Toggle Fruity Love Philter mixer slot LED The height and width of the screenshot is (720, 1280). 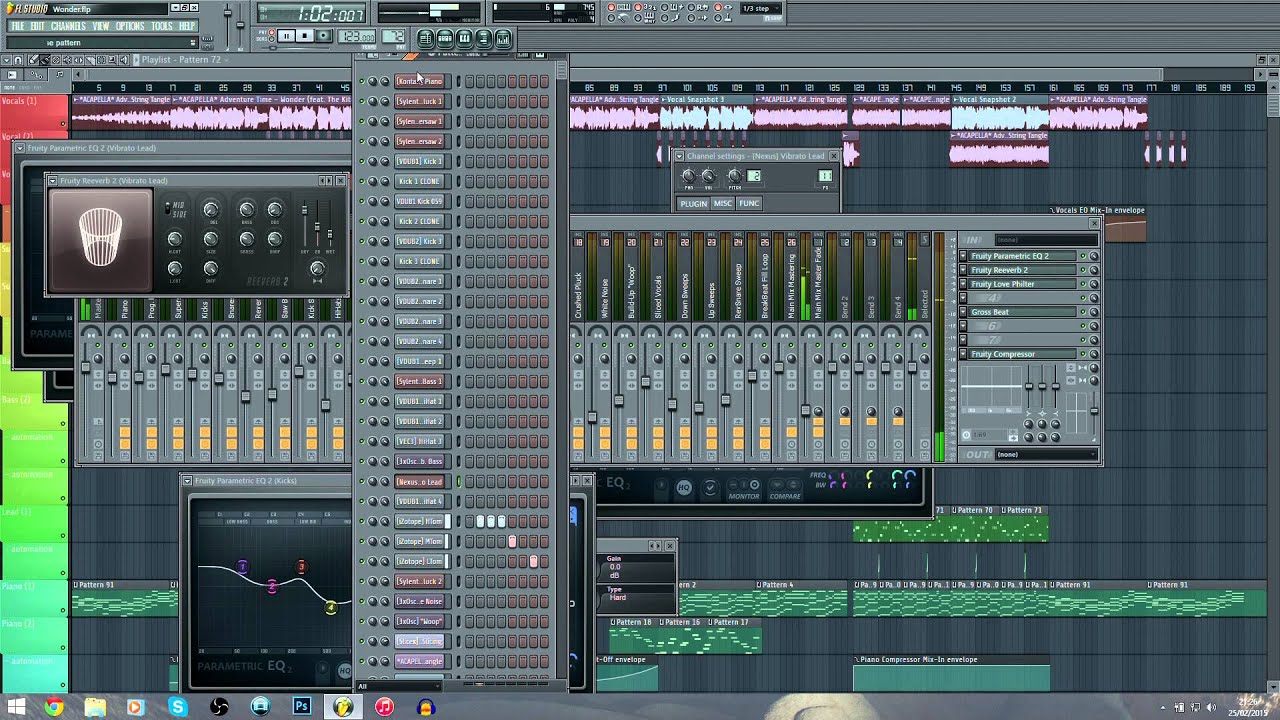coord(1083,284)
